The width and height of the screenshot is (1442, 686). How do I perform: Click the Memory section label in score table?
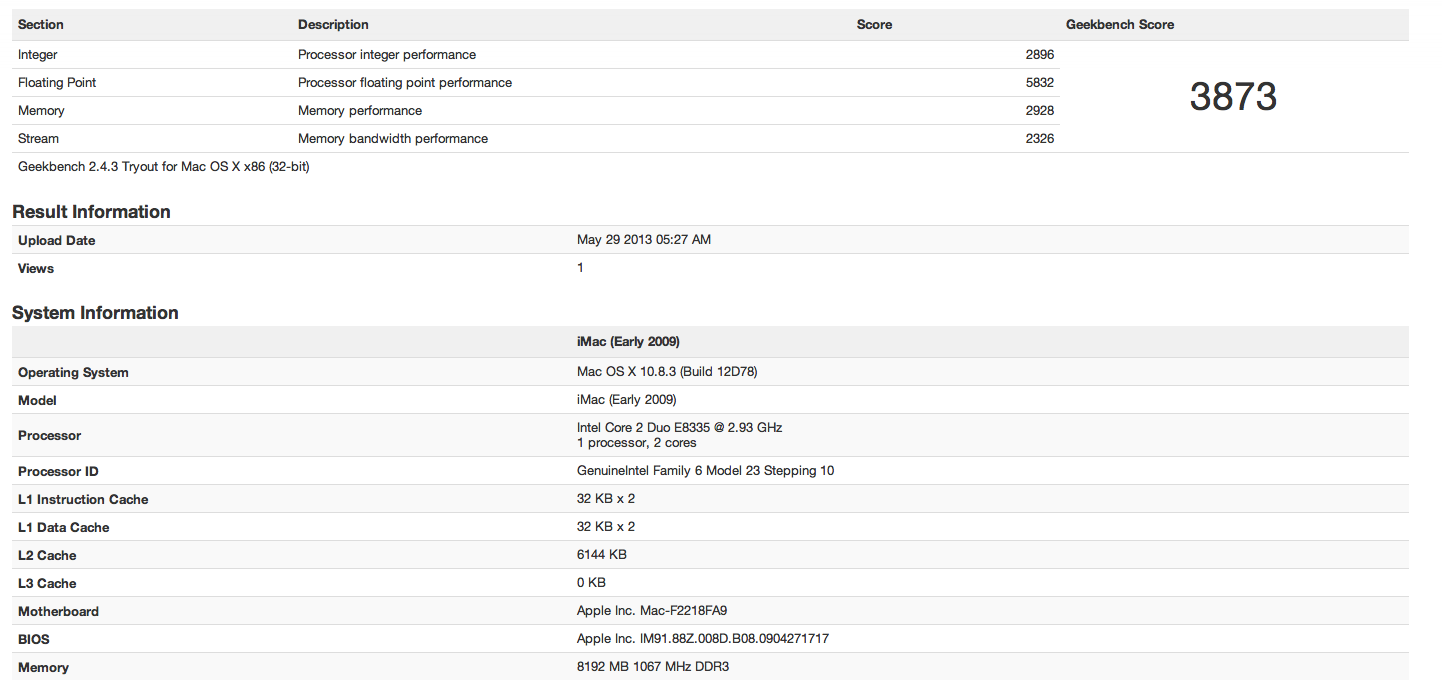click(41, 111)
